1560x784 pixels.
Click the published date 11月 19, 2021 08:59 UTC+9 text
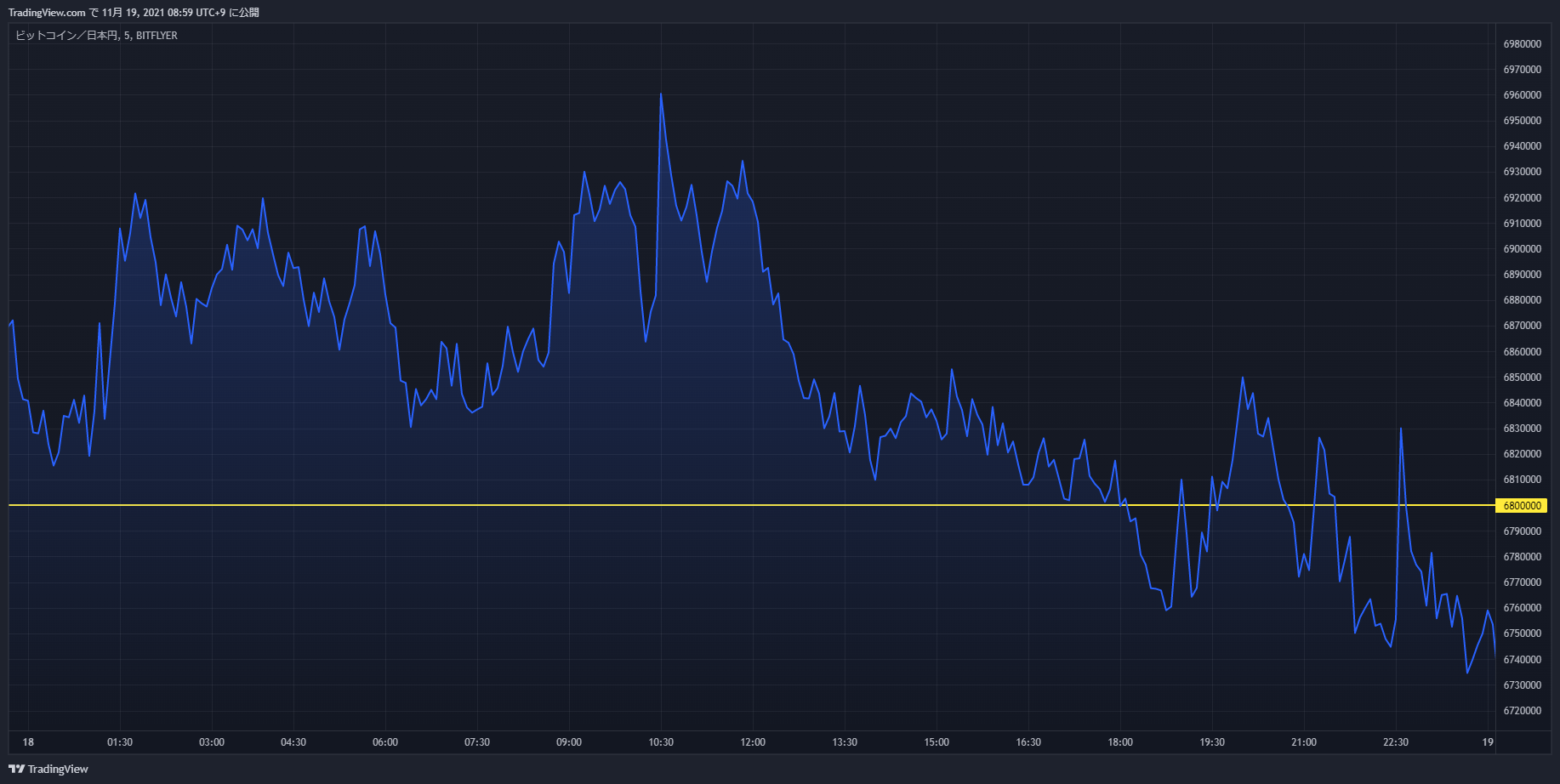coord(163,13)
